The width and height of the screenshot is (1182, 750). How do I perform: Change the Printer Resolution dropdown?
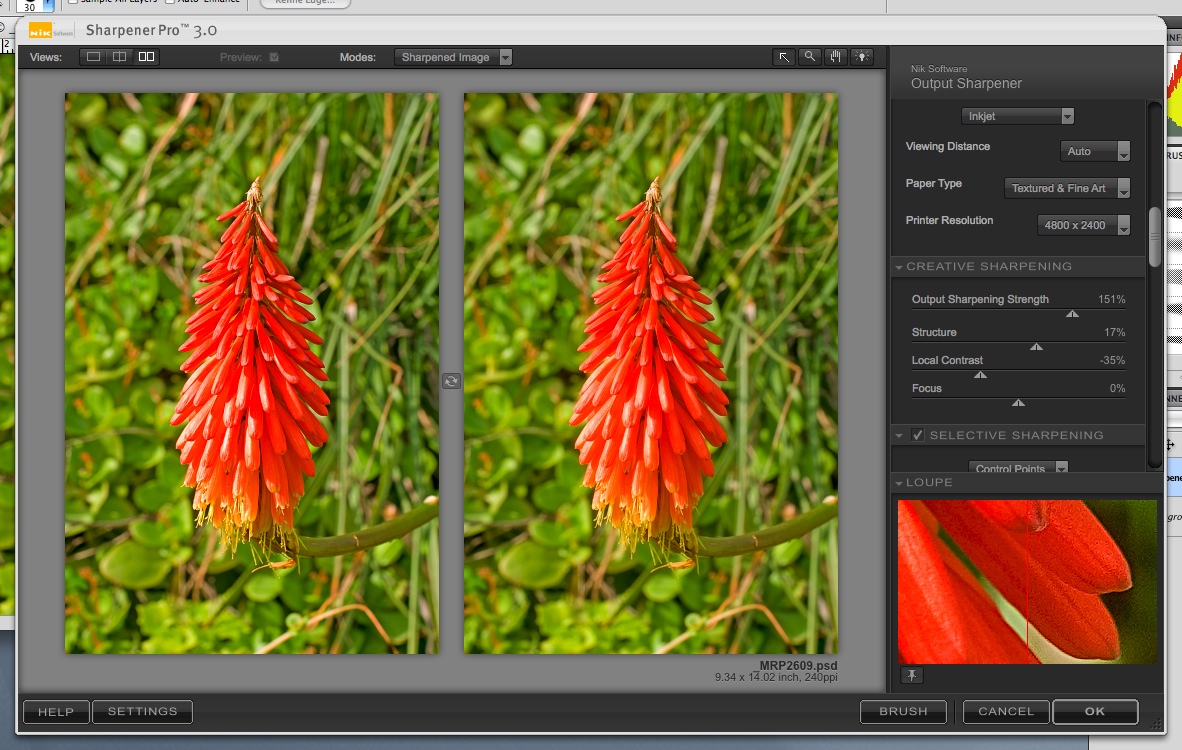1083,225
